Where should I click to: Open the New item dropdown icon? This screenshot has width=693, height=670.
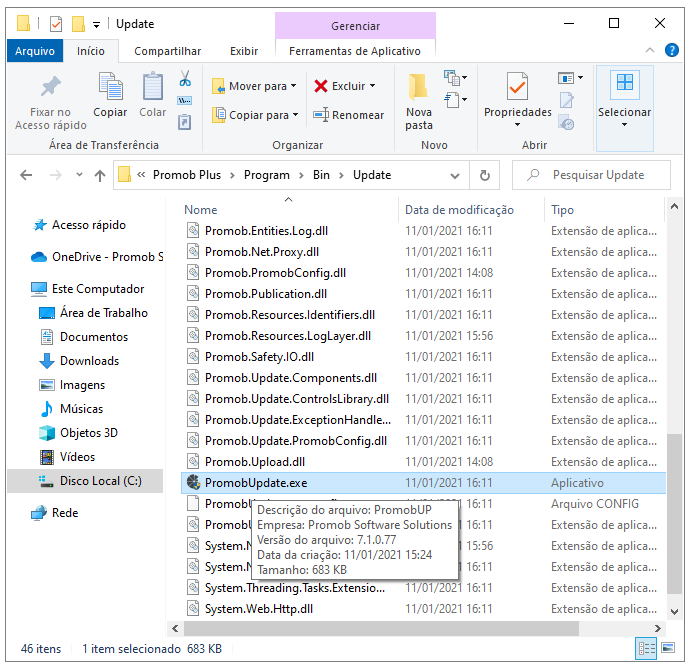tap(455, 77)
